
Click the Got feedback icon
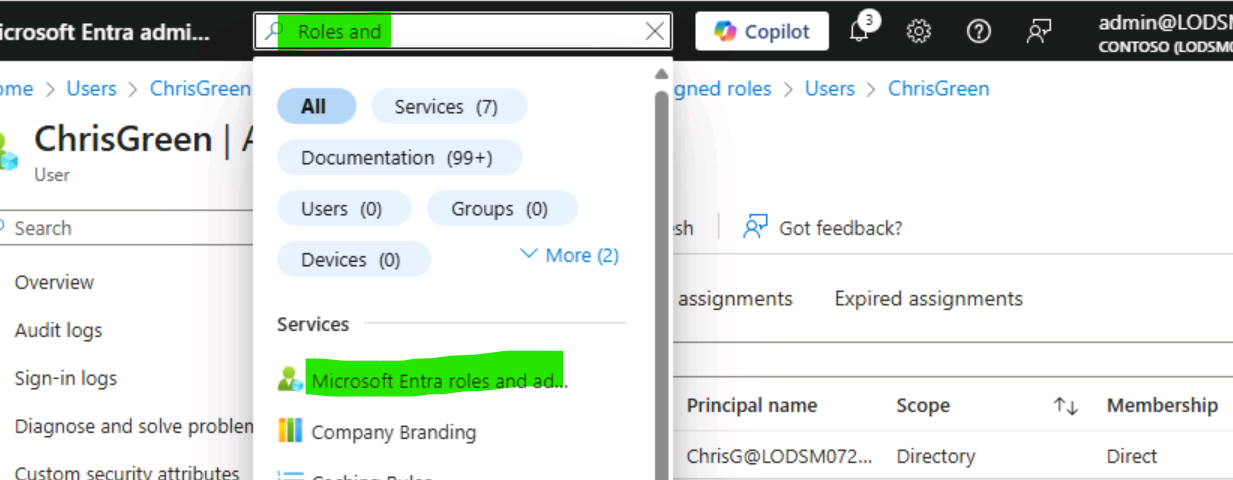(x=755, y=227)
